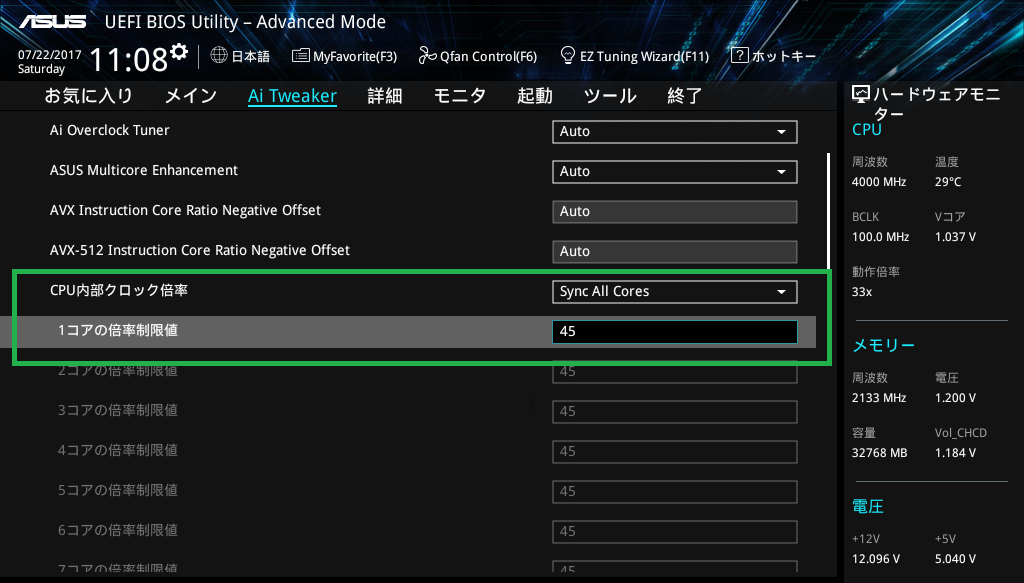1024x583 pixels.
Task: Click the CPU section heading
Action: click(867, 129)
